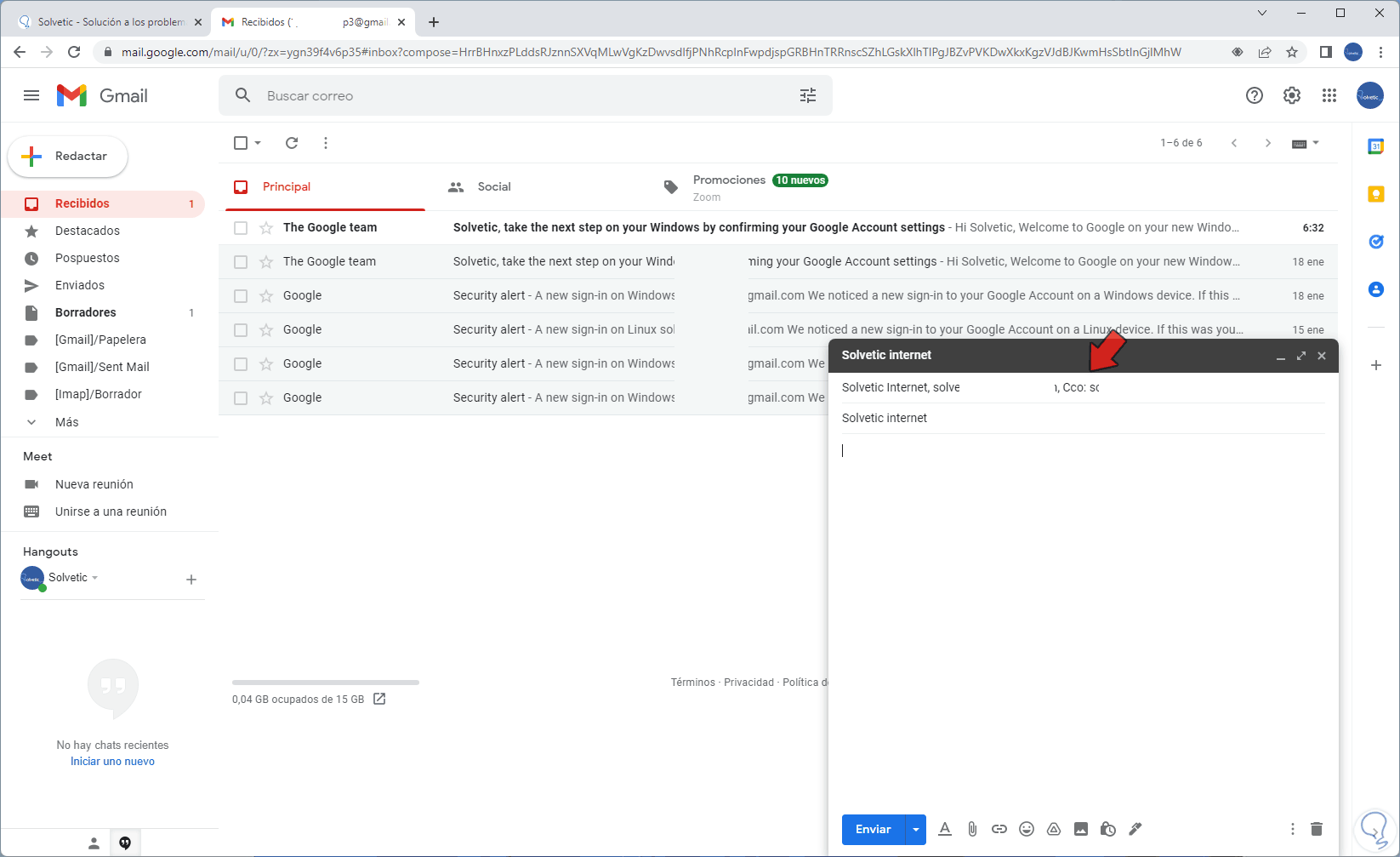This screenshot has width=1400, height=857.
Task: Insert an emoji in the message
Action: (x=1027, y=830)
